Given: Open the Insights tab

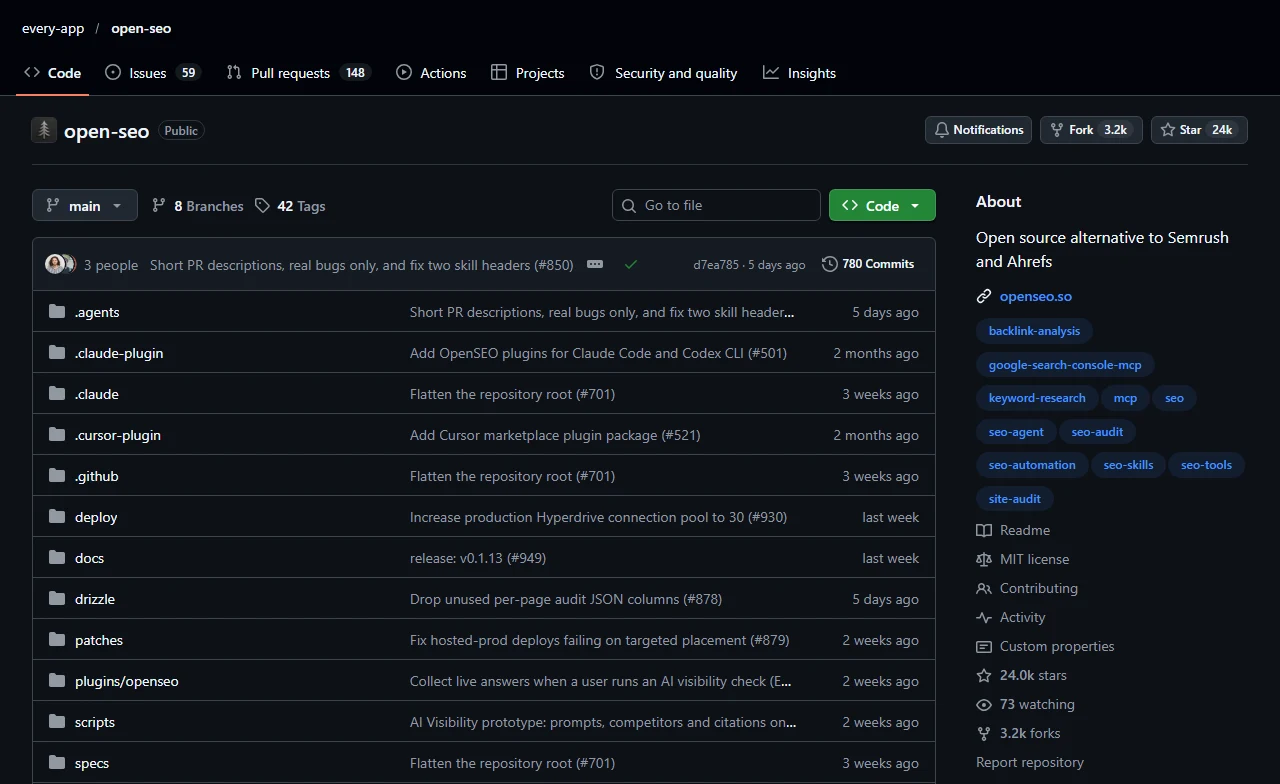Looking at the screenshot, I should click(x=799, y=73).
